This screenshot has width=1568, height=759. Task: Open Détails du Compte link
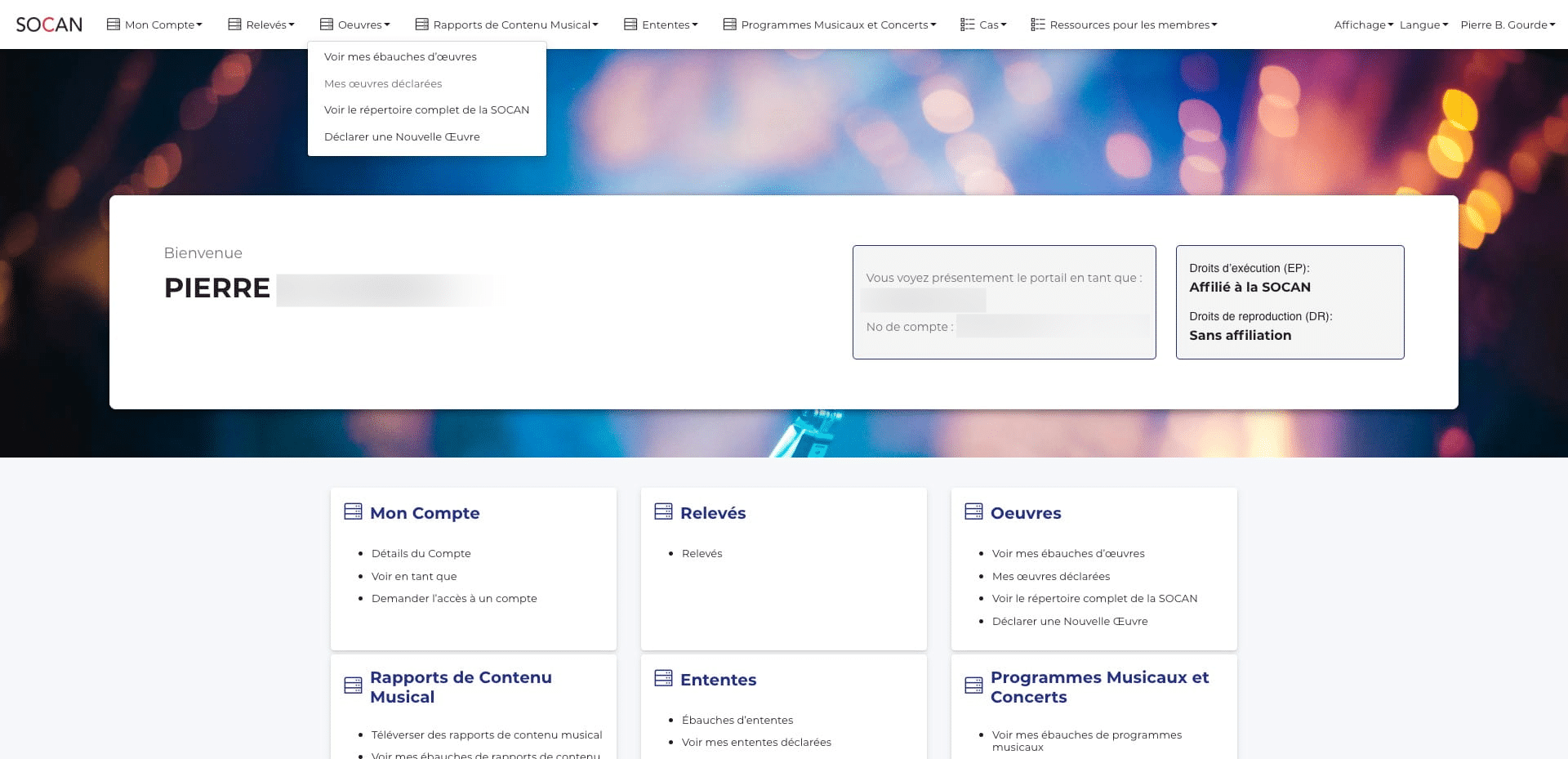[x=421, y=553]
